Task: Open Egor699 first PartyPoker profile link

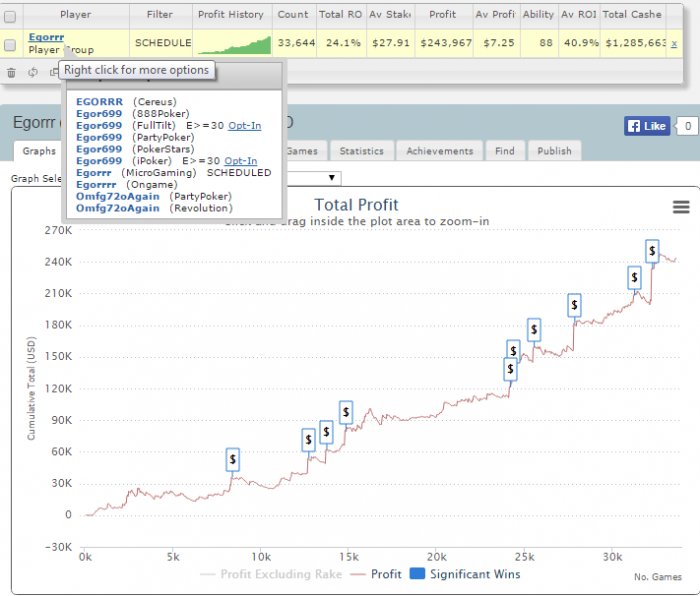Action: [99, 137]
